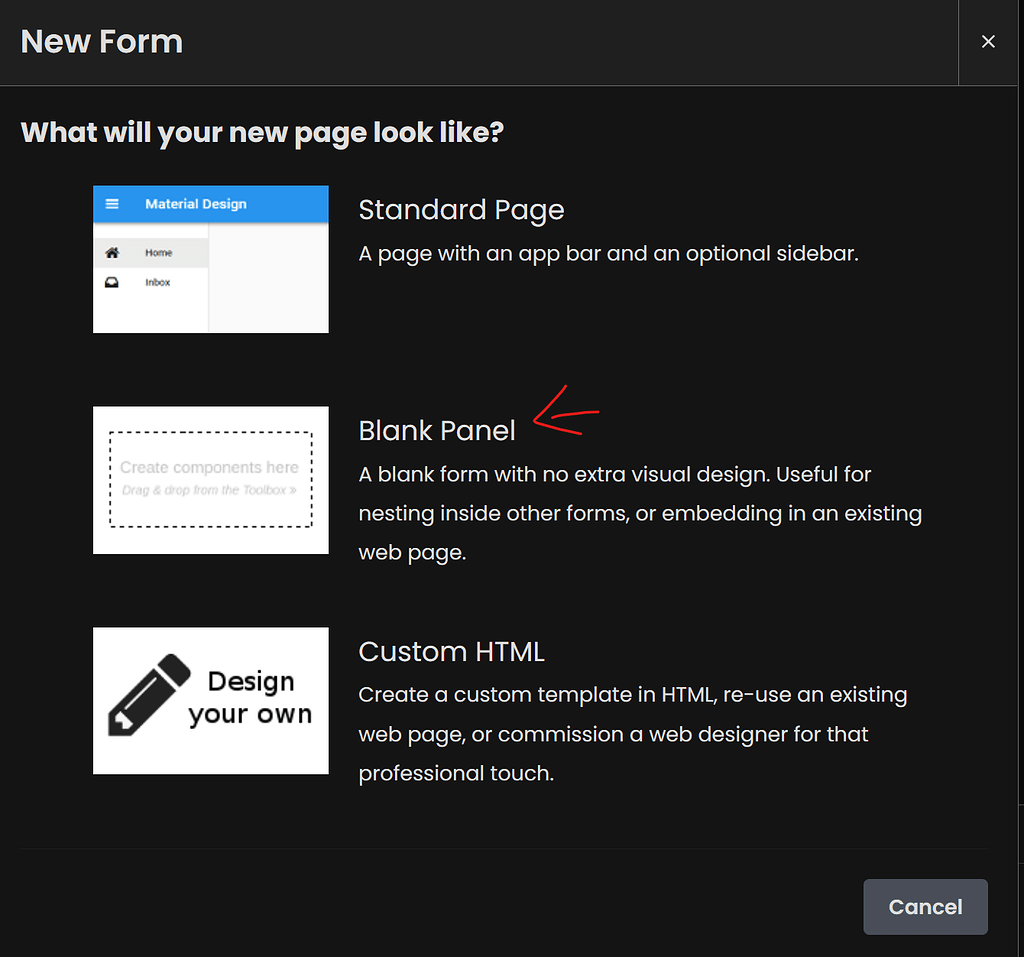Click the hamburger menu icon in Material Design preview
This screenshot has height=957, width=1024.
(112, 204)
